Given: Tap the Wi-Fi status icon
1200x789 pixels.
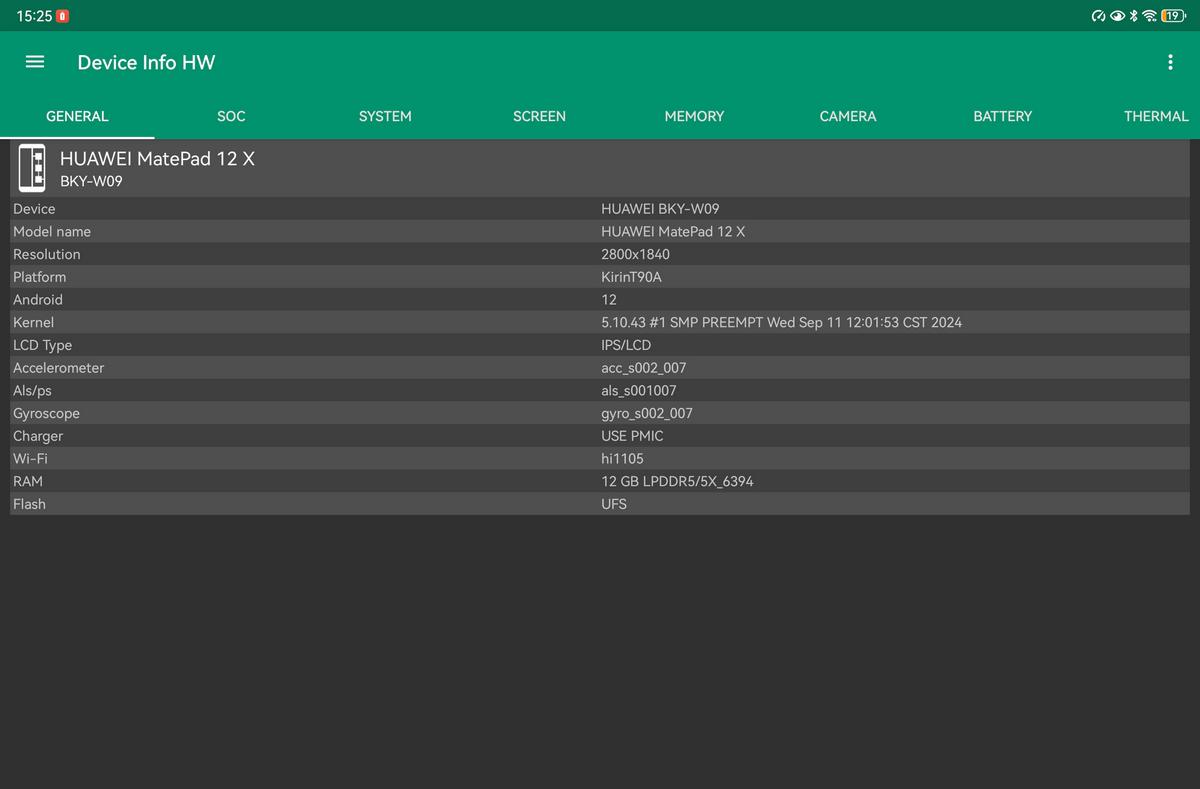Looking at the screenshot, I should coord(1150,16).
